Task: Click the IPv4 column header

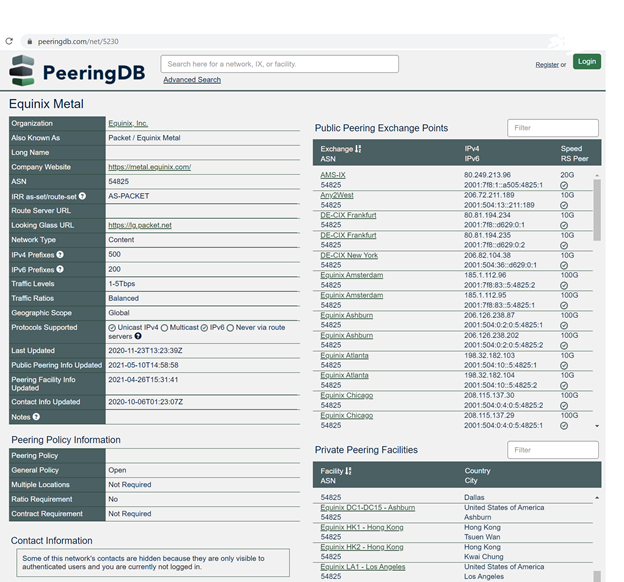Action: pyautogui.click(x=472, y=148)
